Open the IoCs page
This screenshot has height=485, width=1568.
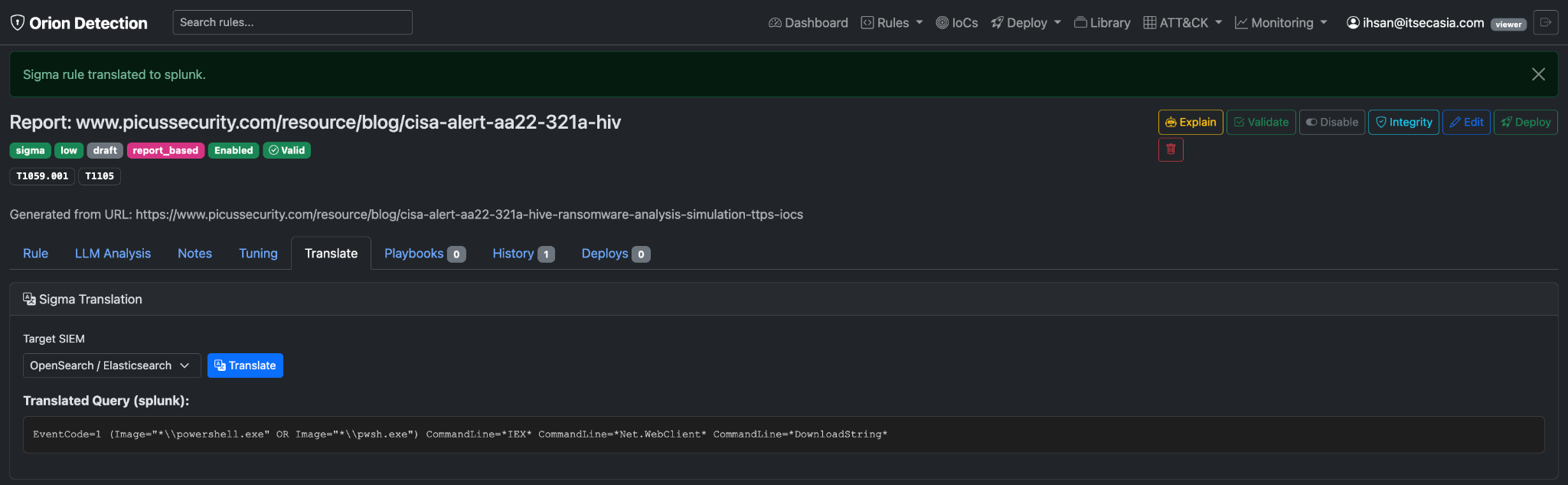(x=957, y=23)
